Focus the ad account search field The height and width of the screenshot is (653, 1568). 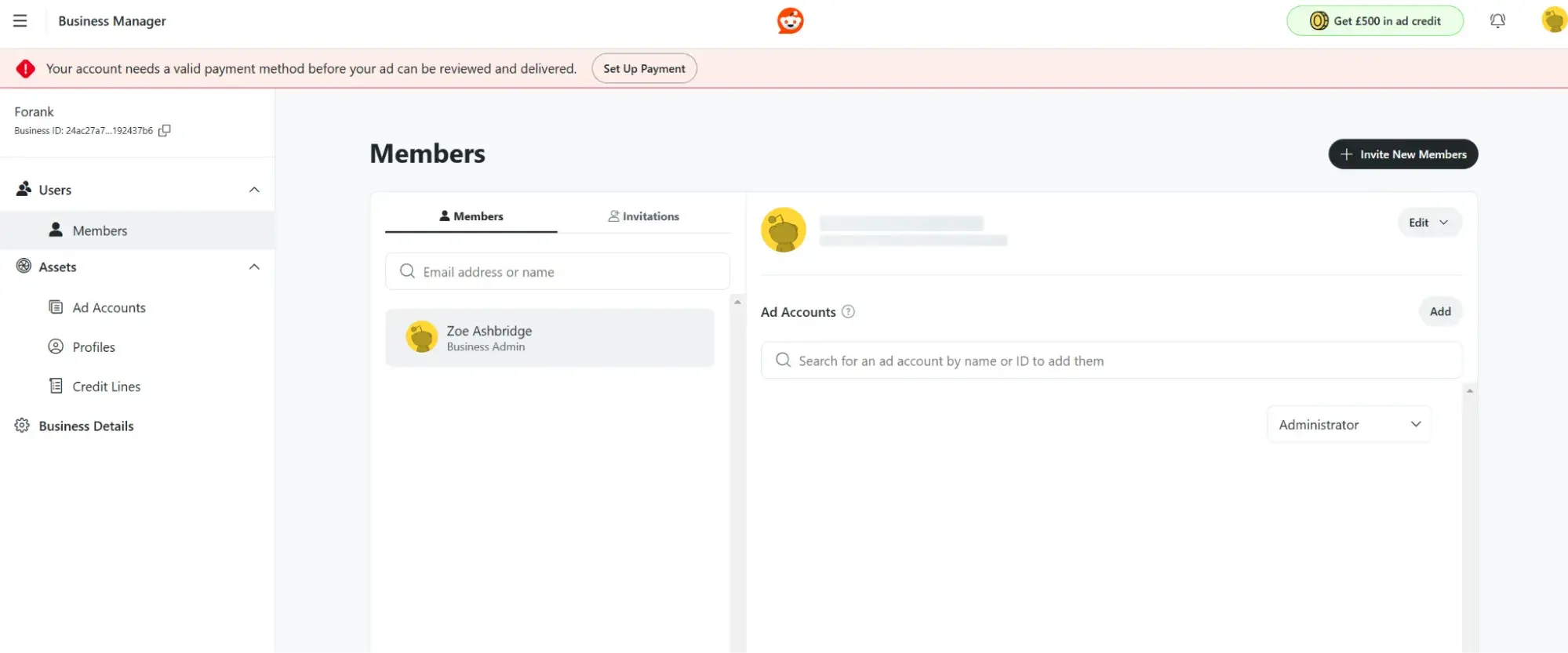[1111, 360]
